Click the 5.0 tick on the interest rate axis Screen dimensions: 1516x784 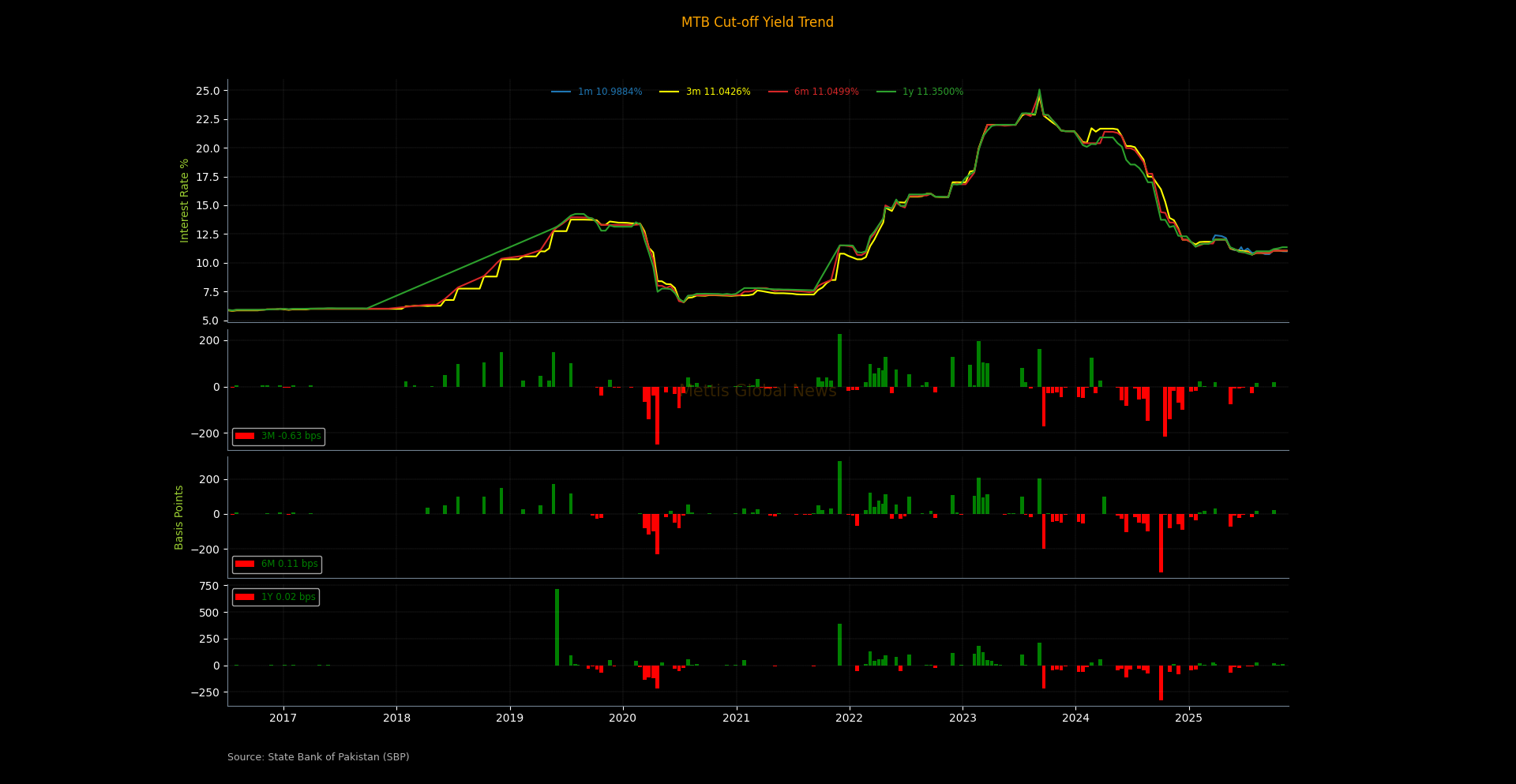click(x=210, y=321)
